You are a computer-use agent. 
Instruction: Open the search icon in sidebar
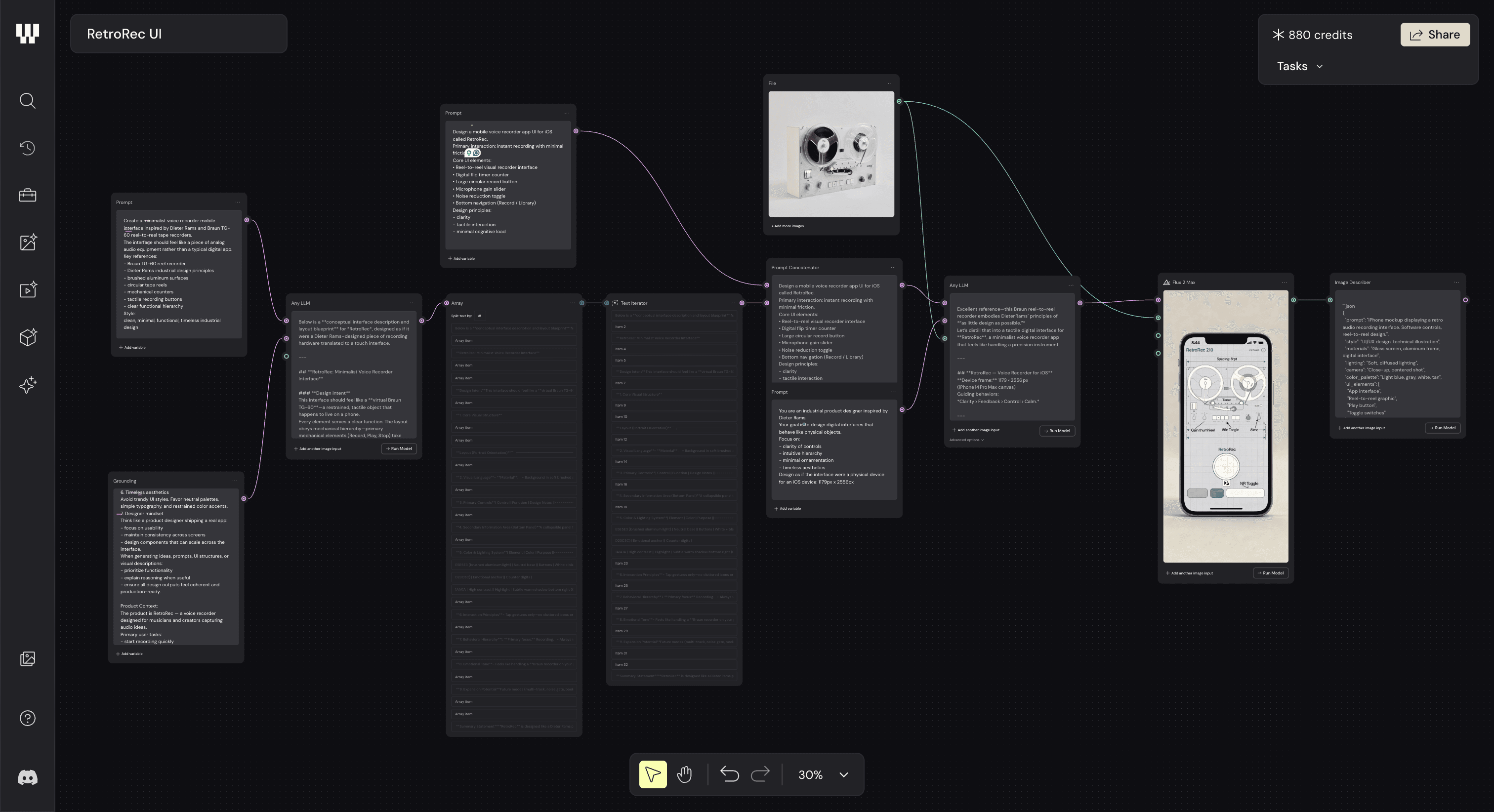(x=27, y=101)
